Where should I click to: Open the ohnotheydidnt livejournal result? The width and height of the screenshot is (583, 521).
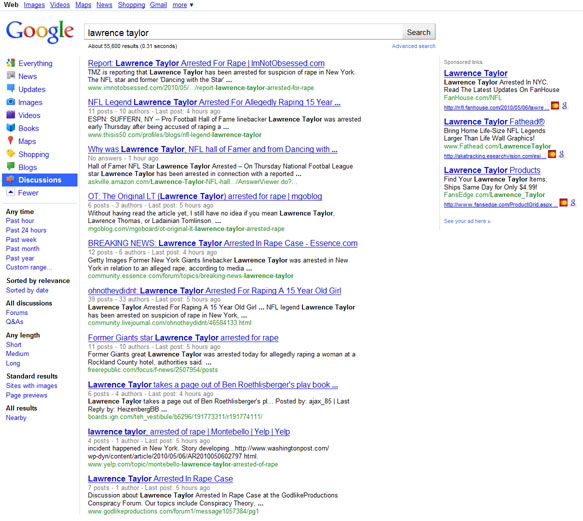click(214, 290)
